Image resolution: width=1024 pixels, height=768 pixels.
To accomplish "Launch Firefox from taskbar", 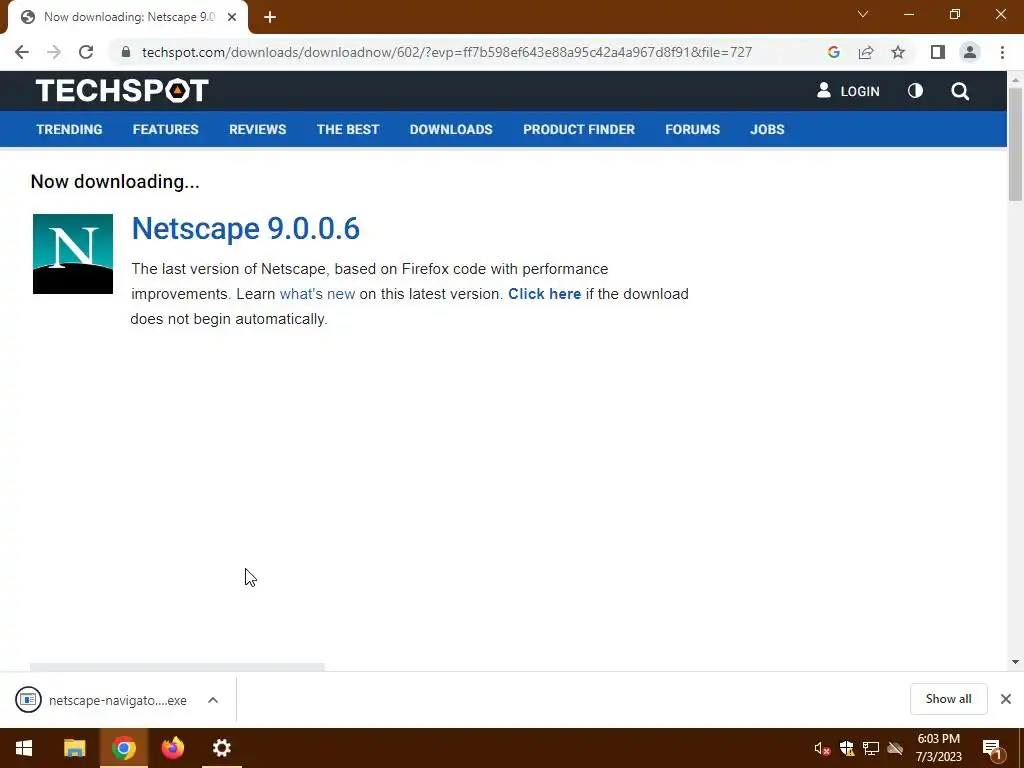I will pyautogui.click(x=172, y=748).
